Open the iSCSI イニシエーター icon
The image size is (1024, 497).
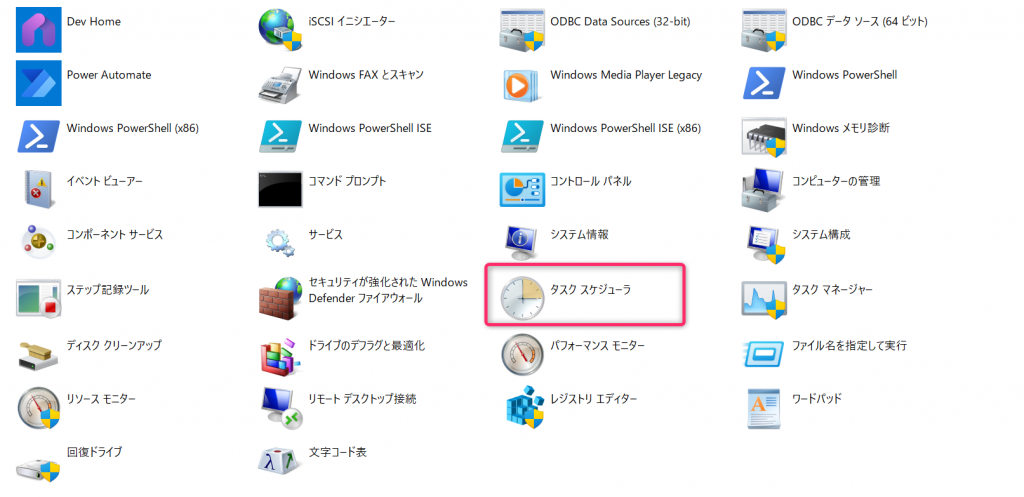(281, 30)
